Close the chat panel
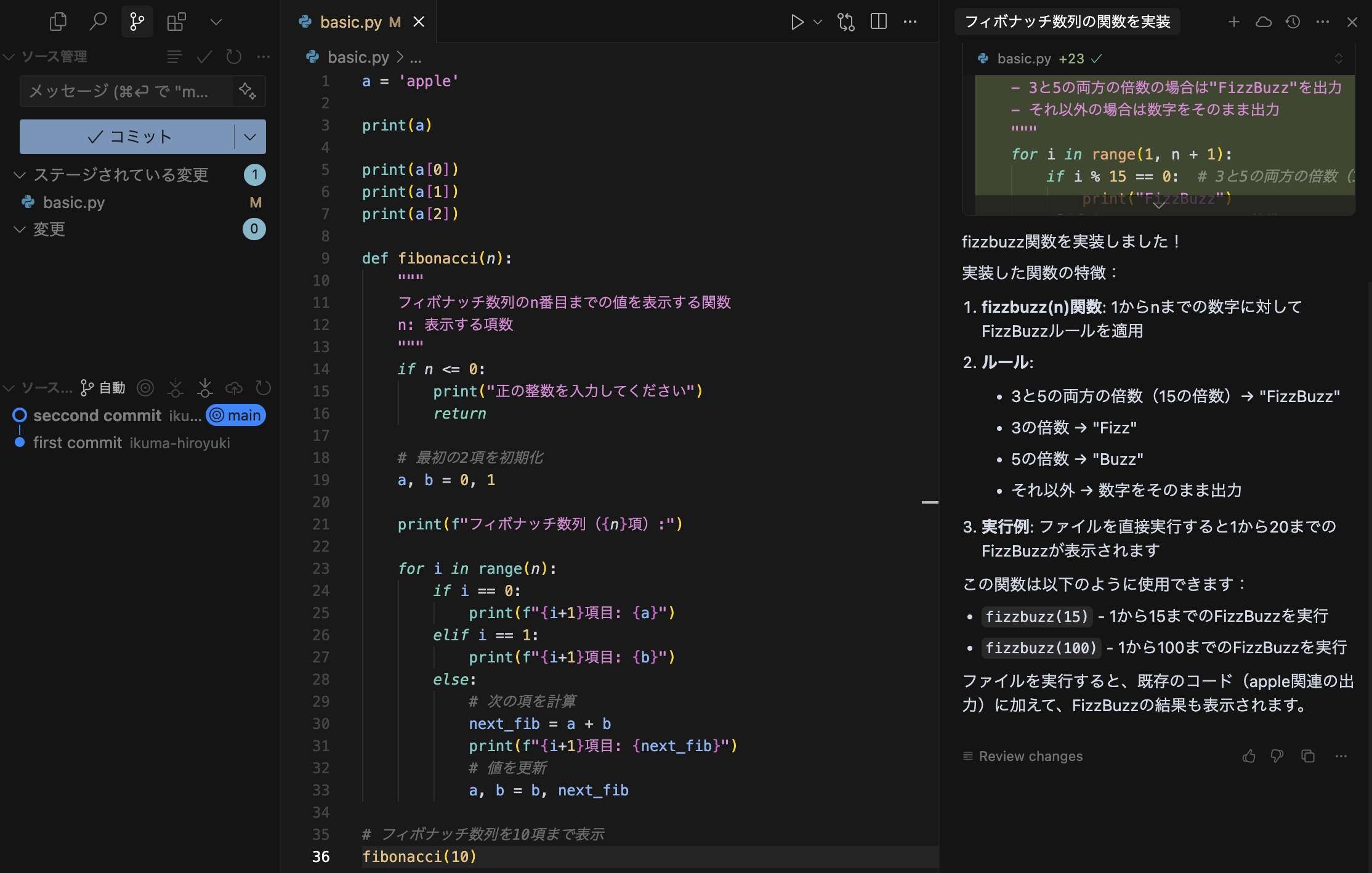 [1352, 22]
